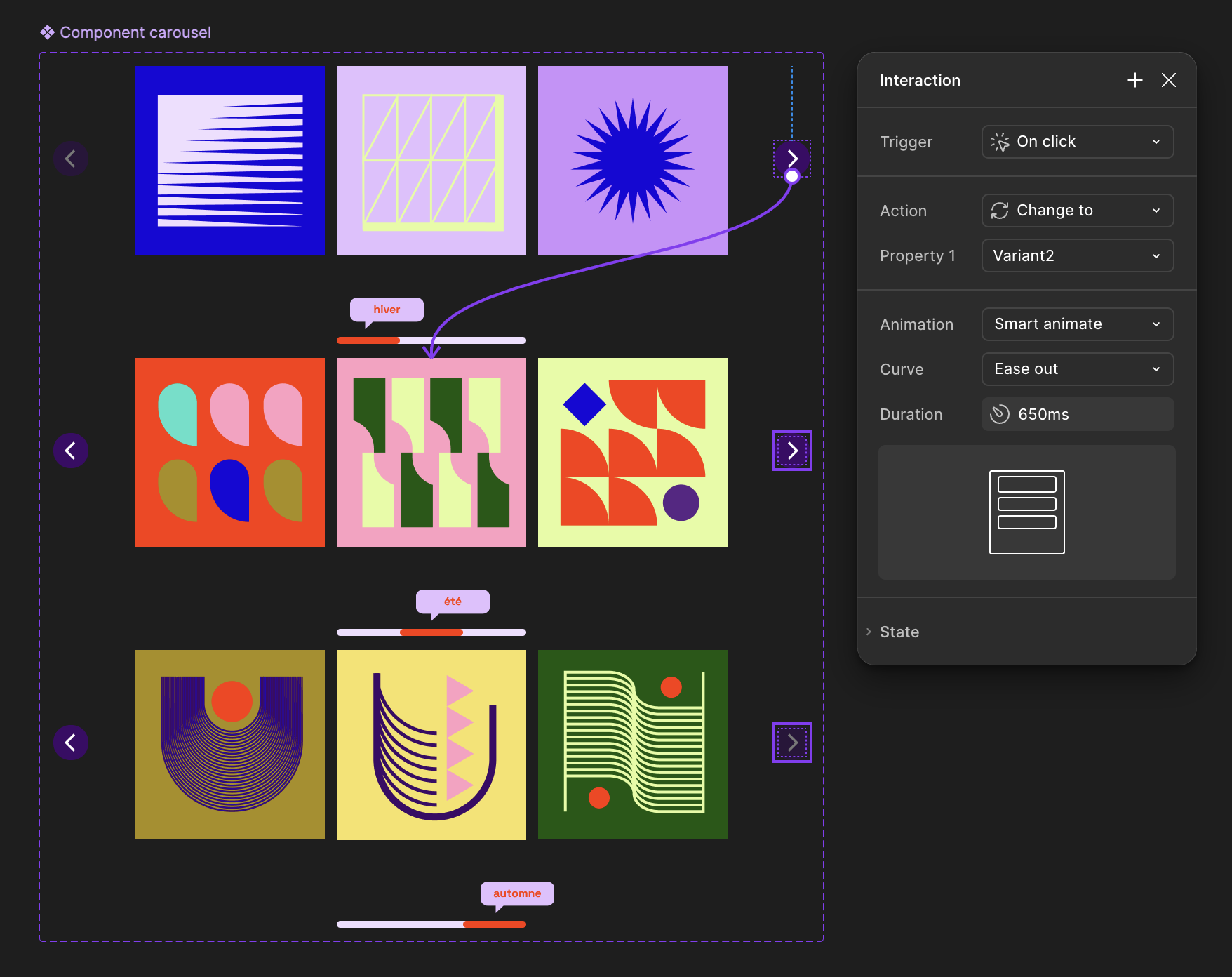The width and height of the screenshot is (1232, 977).
Task: Click the hiver tooltip label
Action: [x=387, y=310]
